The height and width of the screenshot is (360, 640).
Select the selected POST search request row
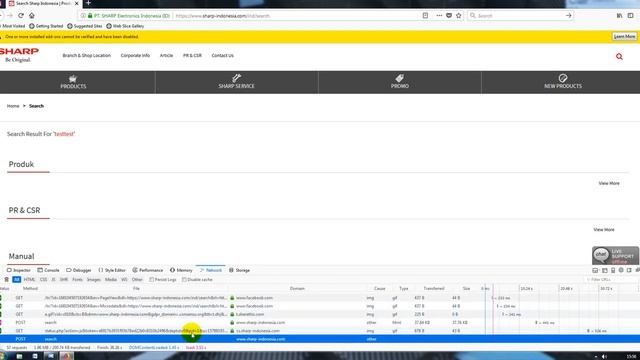coord(320,339)
